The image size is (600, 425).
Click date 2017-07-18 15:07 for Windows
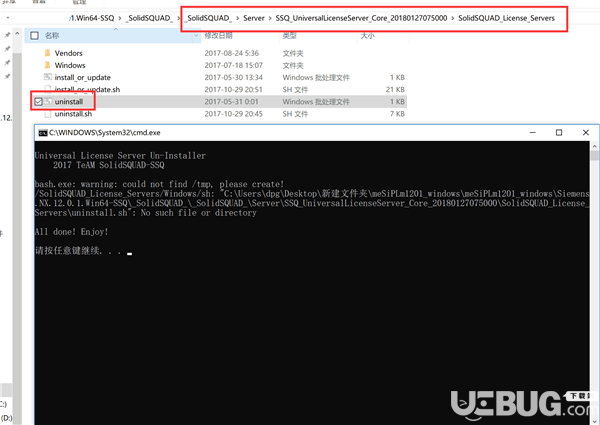(x=233, y=65)
